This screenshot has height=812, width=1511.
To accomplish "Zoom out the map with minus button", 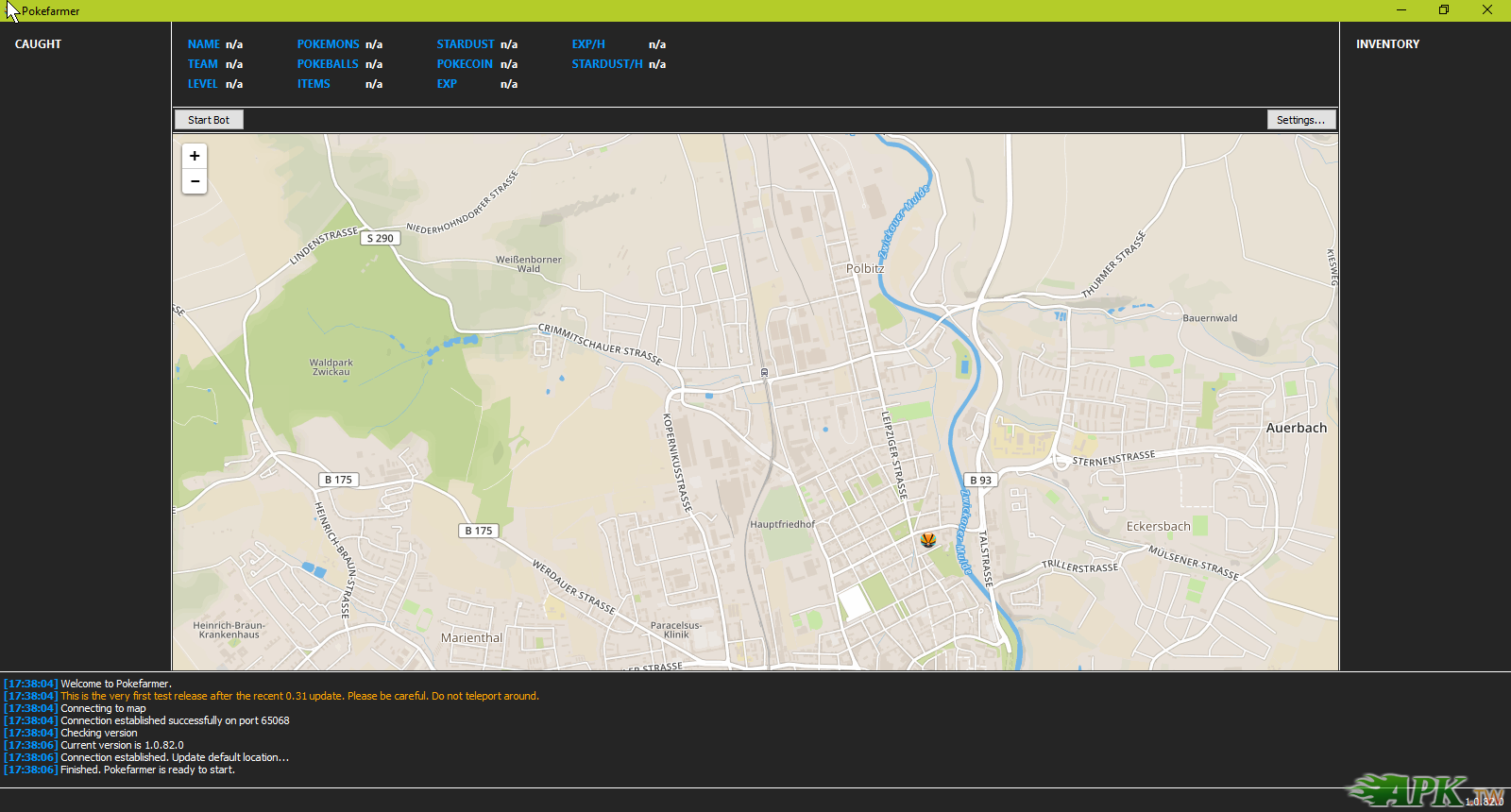I will click(195, 181).
